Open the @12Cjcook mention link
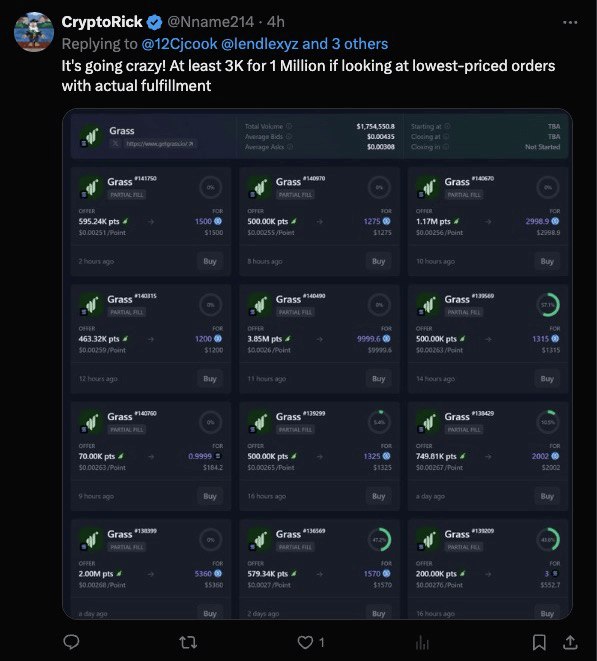 179,44
